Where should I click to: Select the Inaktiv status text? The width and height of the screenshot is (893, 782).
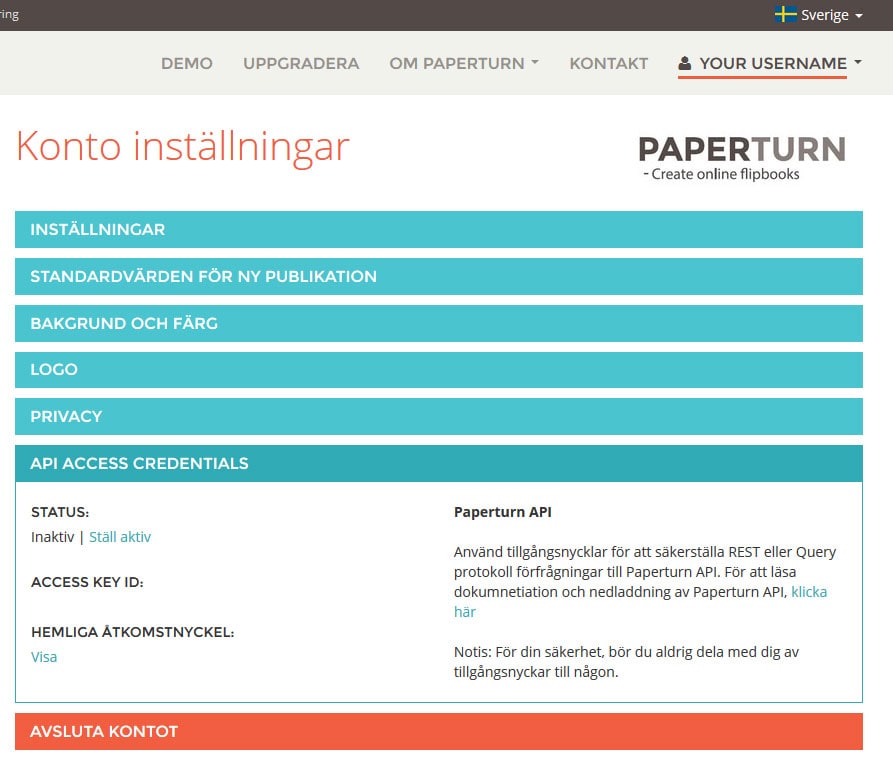(52, 537)
